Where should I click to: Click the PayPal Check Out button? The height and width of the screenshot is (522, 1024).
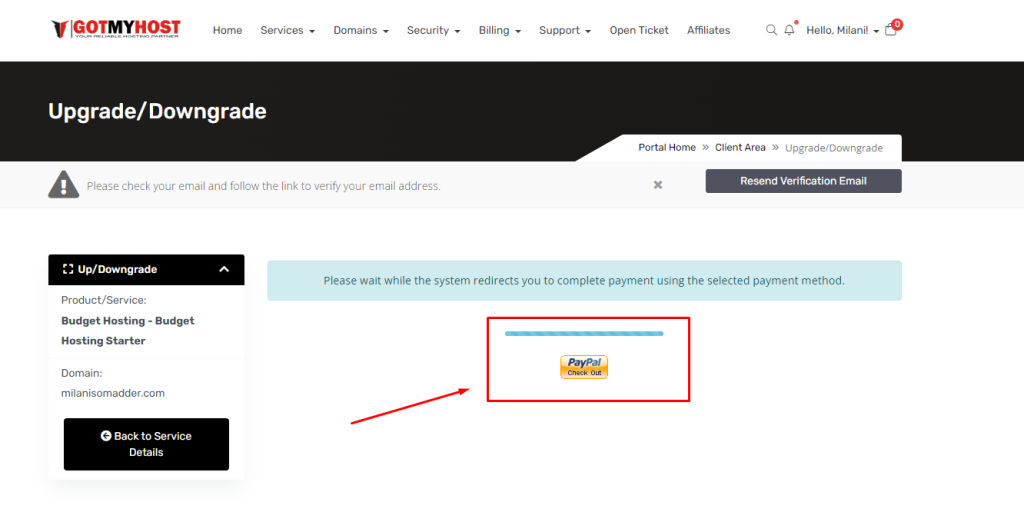coord(584,367)
